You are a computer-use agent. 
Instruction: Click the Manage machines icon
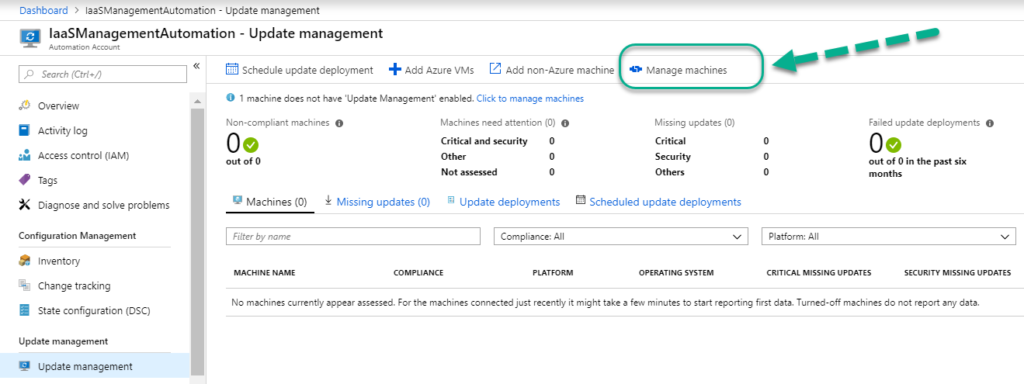click(636, 70)
